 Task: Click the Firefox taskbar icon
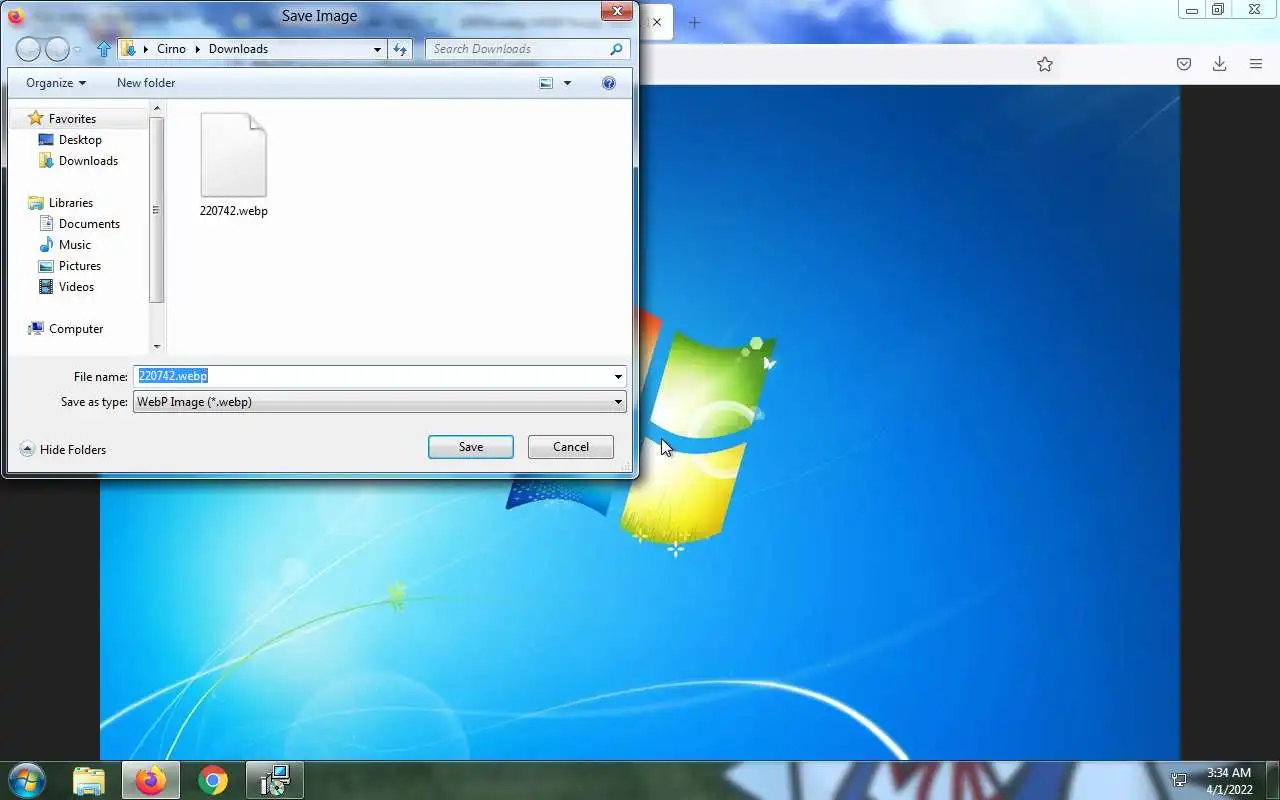pos(151,780)
